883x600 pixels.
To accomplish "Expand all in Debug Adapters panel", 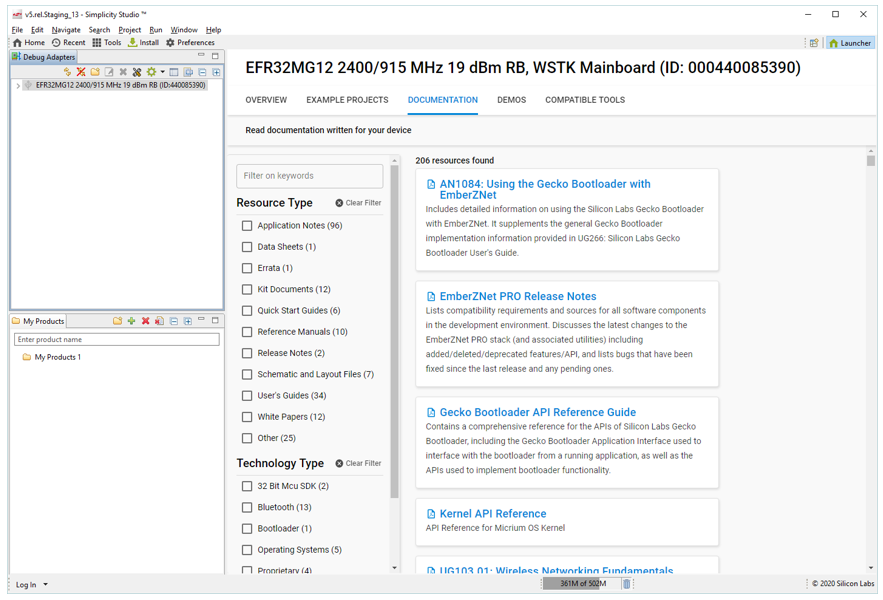I will (216, 72).
